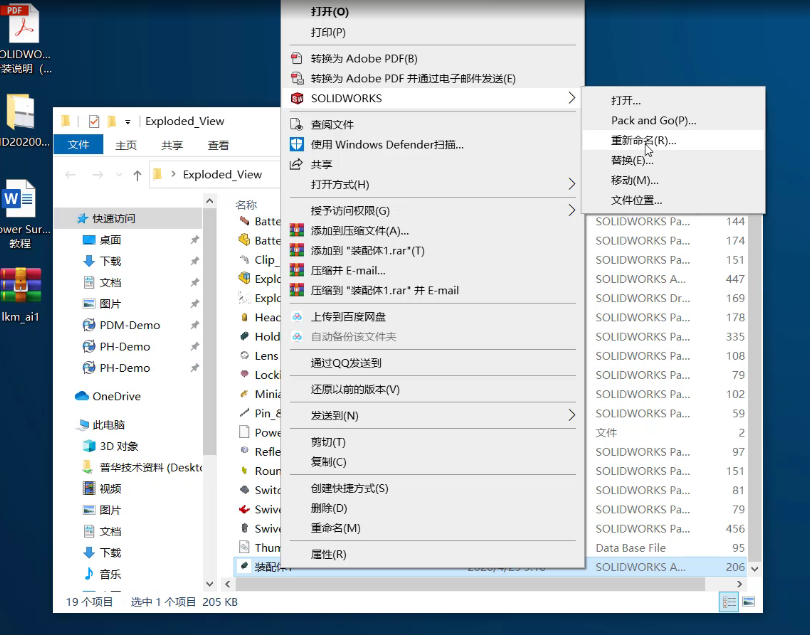Viewport: 810px width, 635px height.
Task: Click Adobe PDF email convert icon
Action: [x=297, y=78]
